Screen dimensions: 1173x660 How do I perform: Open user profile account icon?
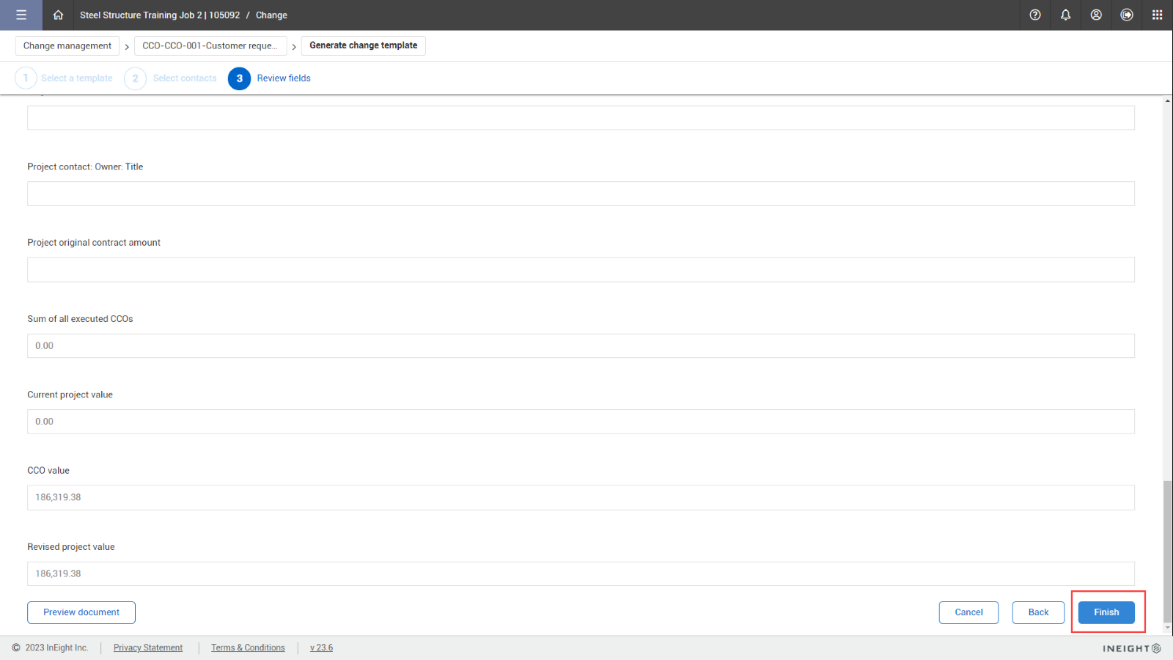[x=1096, y=15]
